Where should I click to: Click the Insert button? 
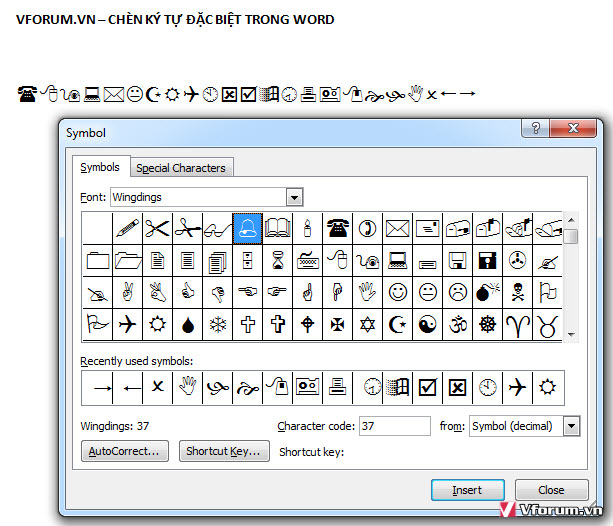pos(468,490)
